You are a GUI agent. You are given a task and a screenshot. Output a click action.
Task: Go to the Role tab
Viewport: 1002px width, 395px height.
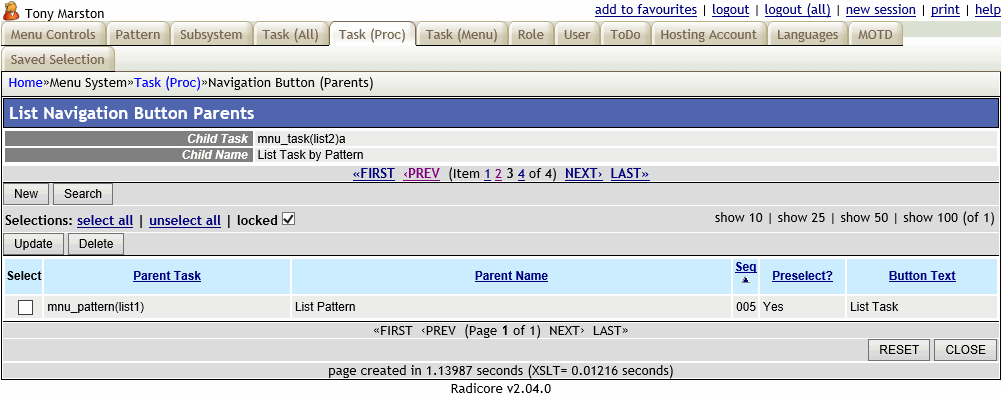pyautogui.click(x=531, y=35)
